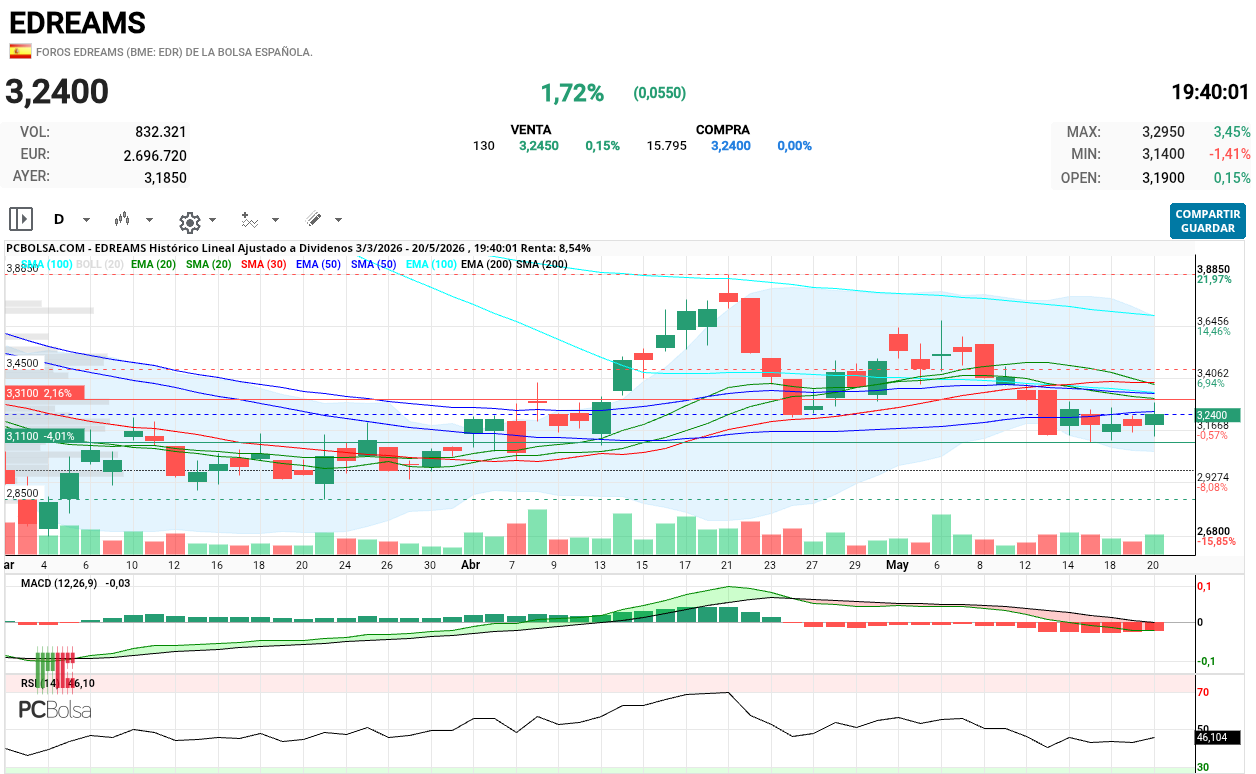Click the MAX value 3,2950
1256x774 pixels.
pyautogui.click(x=1163, y=132)
